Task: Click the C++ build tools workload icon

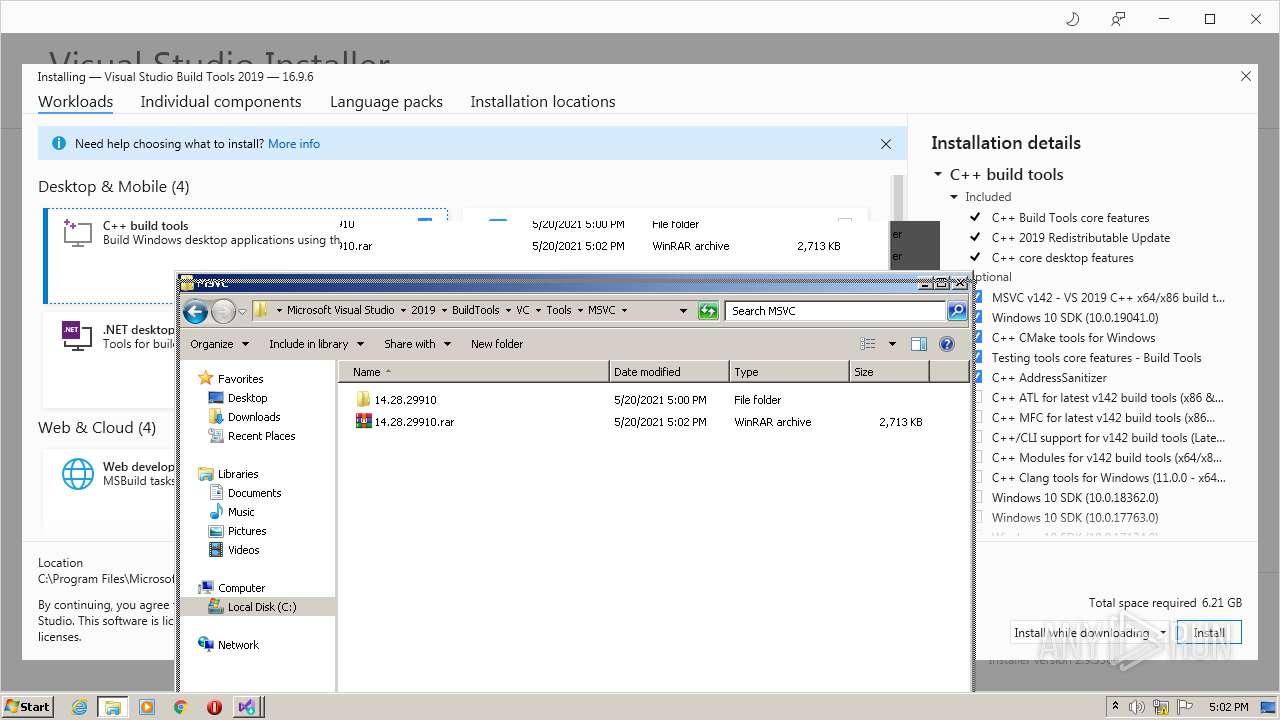Action: pos(77,232)
